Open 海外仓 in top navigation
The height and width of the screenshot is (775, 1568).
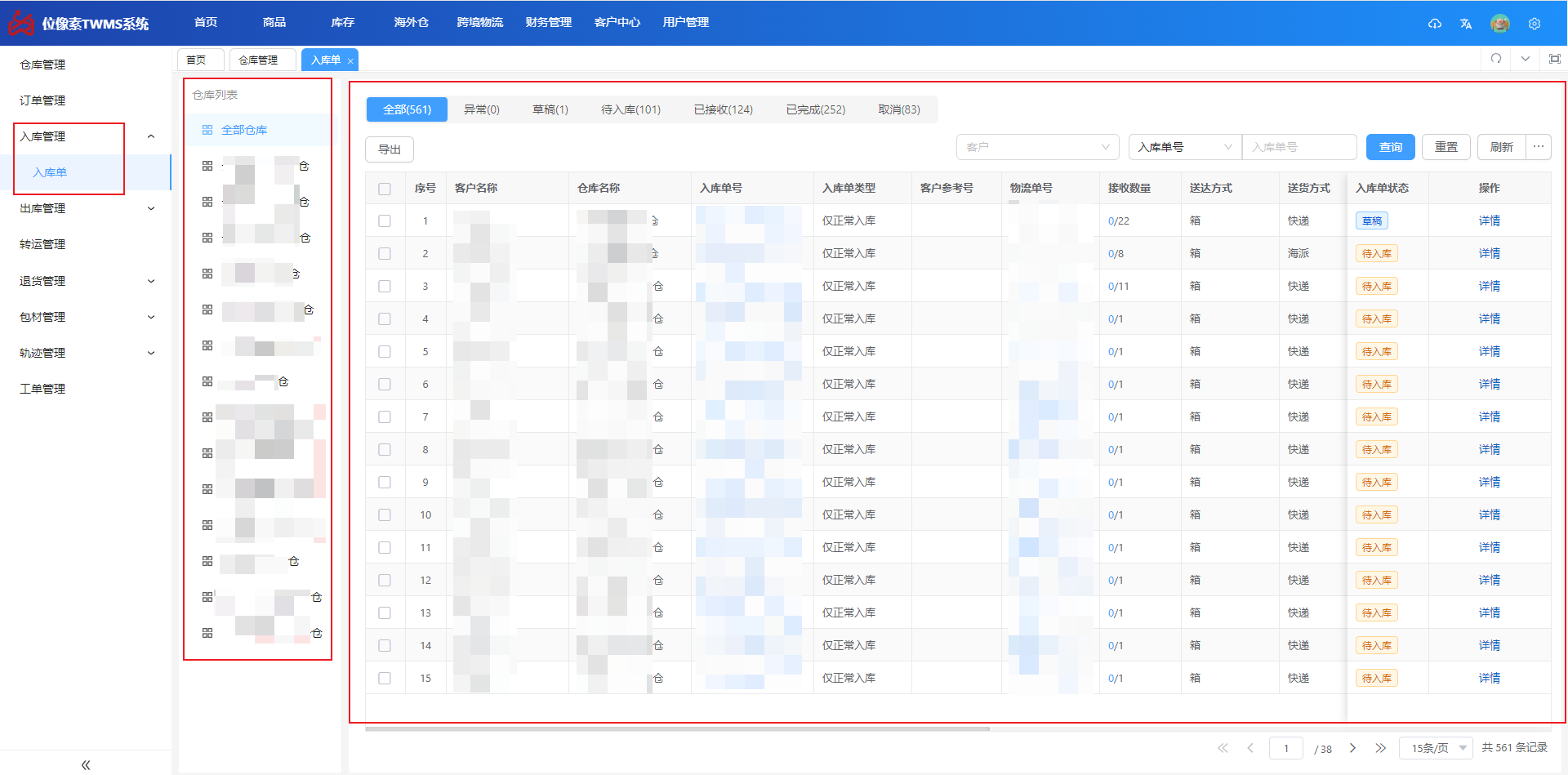(x=412, y=23)
